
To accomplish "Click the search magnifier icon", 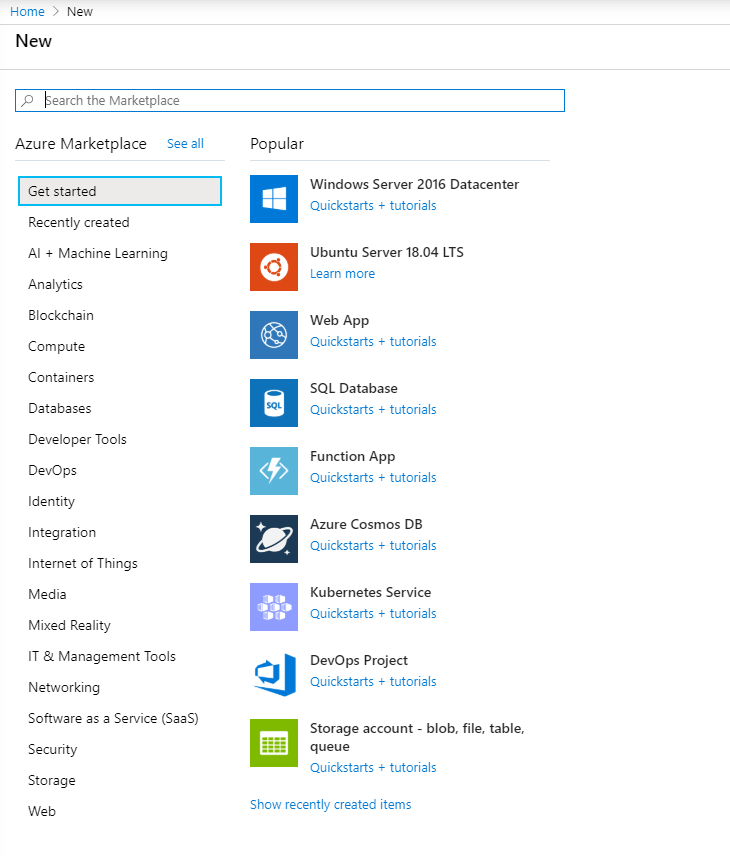I will click(x=27, y=100).
